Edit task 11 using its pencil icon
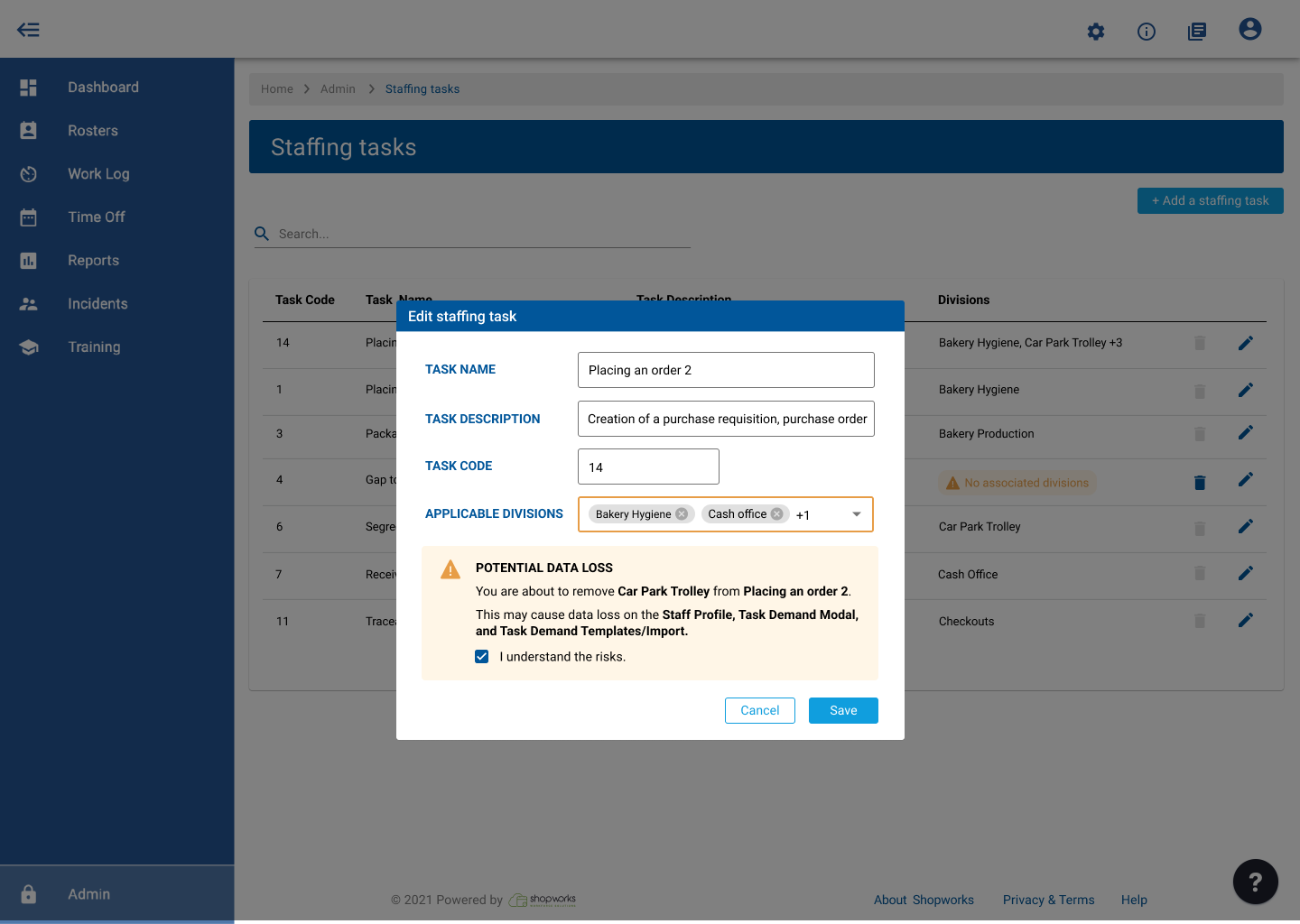 pos(1245,621)
